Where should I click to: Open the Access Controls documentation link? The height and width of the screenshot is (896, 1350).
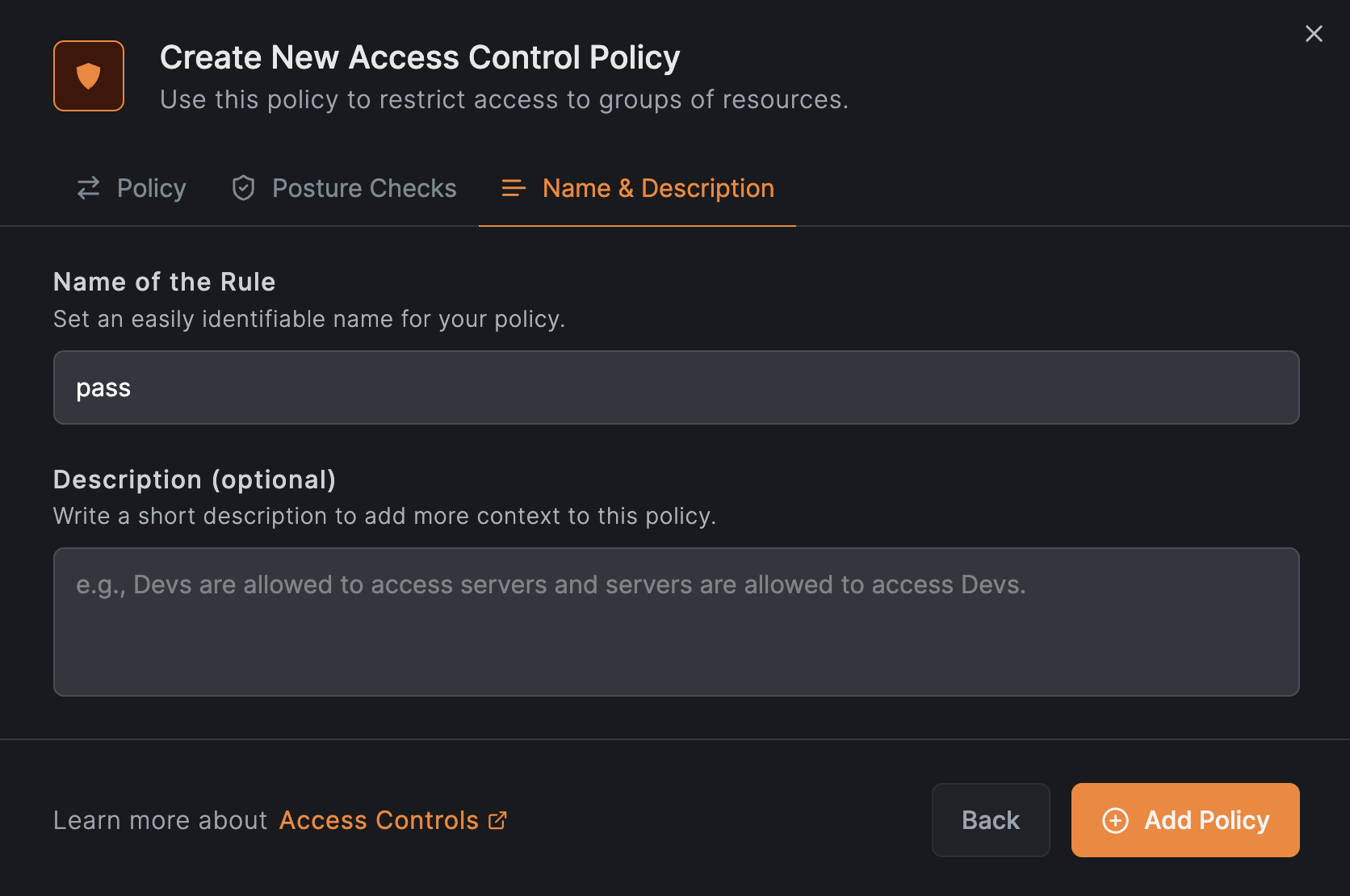[x=379, y=820]
